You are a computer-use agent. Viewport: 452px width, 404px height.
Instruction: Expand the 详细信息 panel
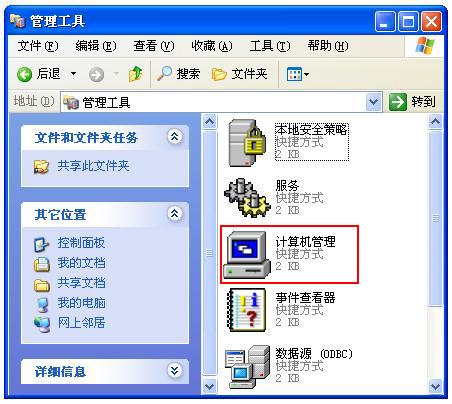(174, 370)
